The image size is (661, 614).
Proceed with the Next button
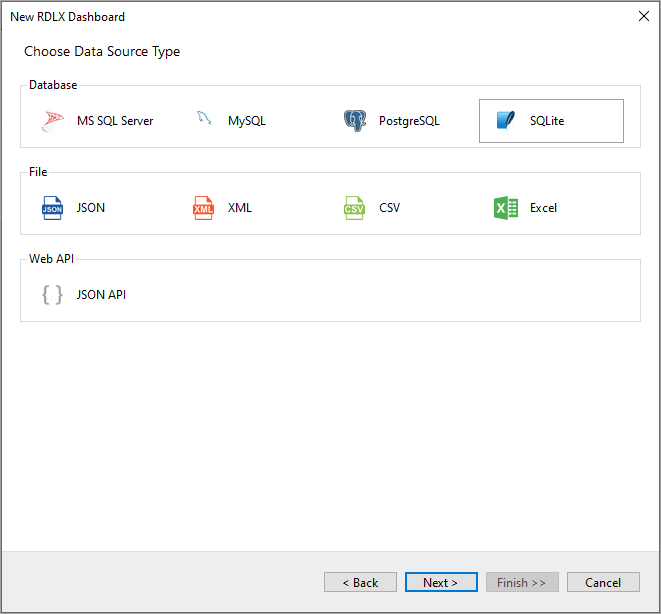click(441, 582)
